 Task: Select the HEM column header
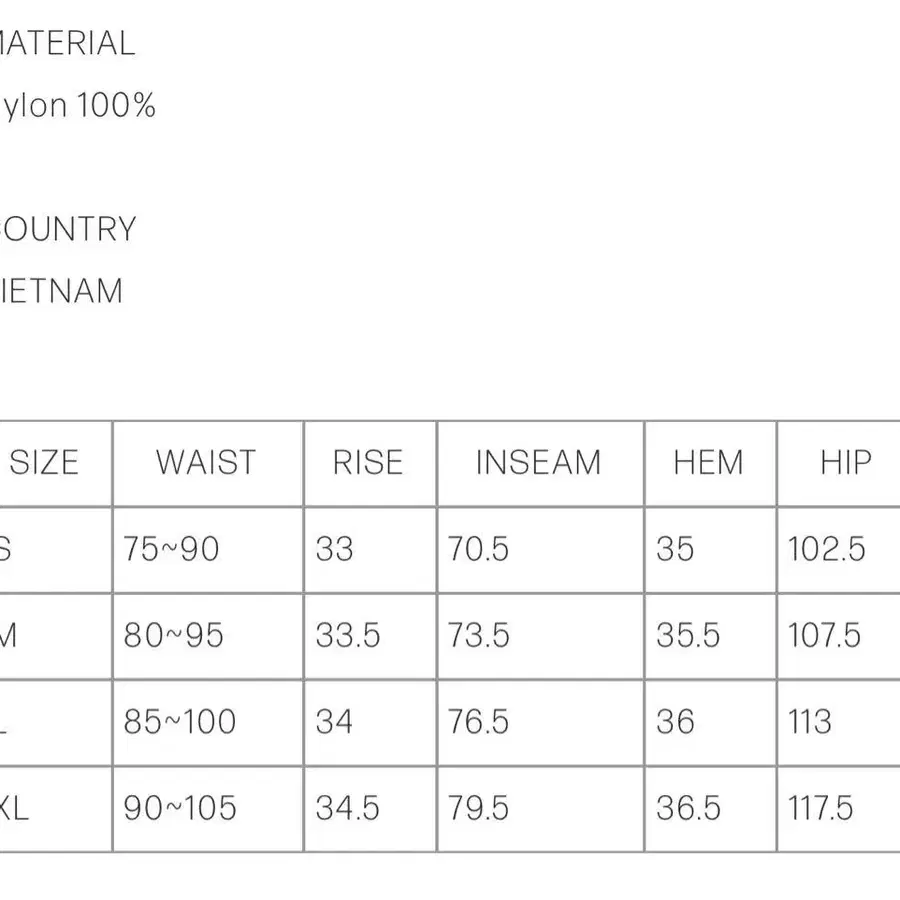coord(708,463)
